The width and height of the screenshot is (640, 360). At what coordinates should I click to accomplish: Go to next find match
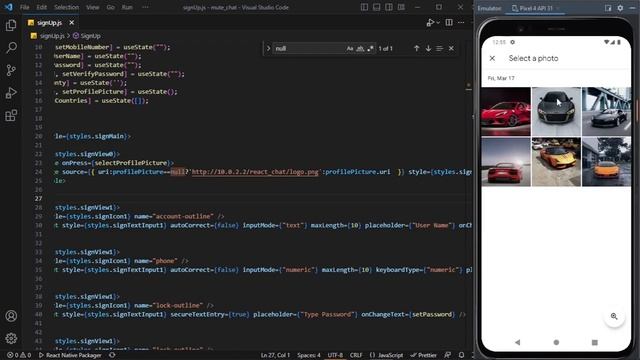[x=428, y=48]
